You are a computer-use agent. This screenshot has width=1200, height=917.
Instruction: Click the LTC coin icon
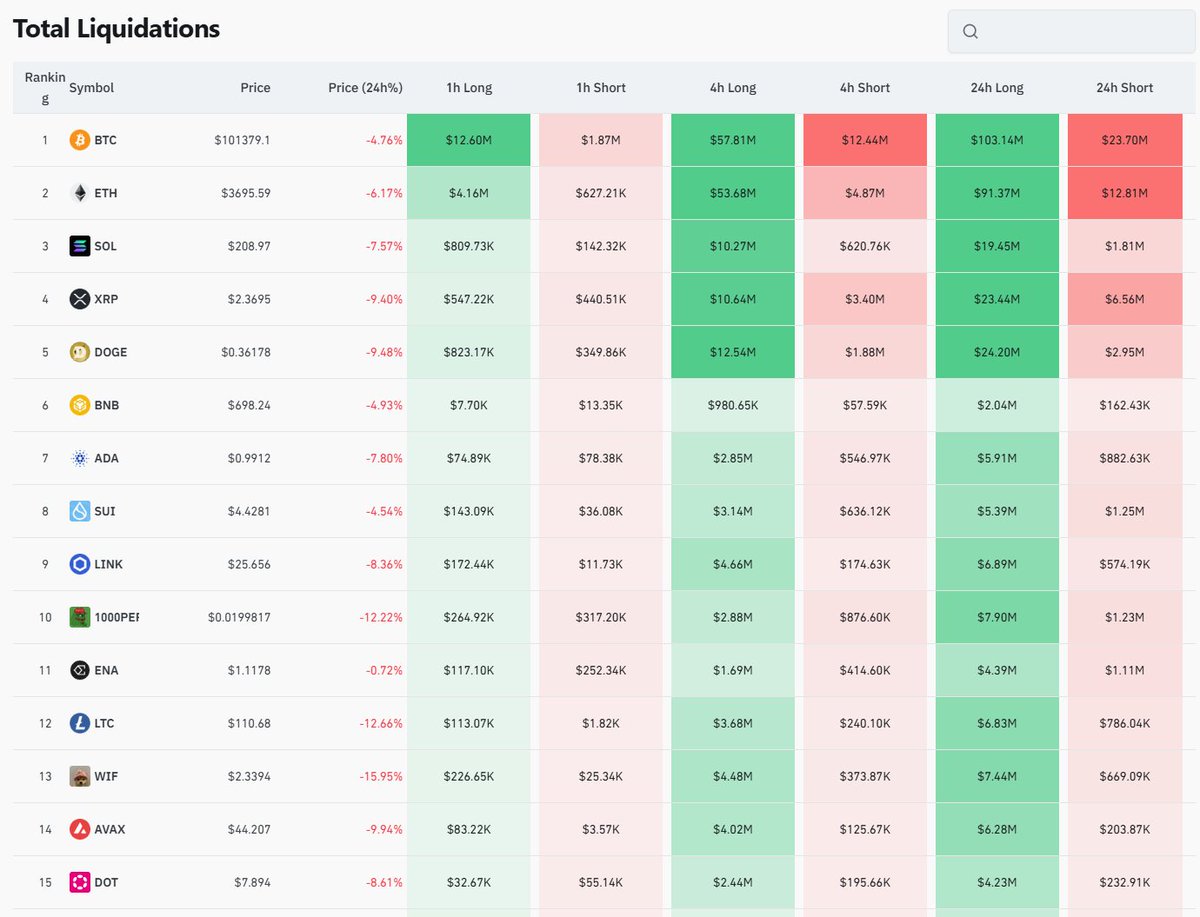pos(80,723)
